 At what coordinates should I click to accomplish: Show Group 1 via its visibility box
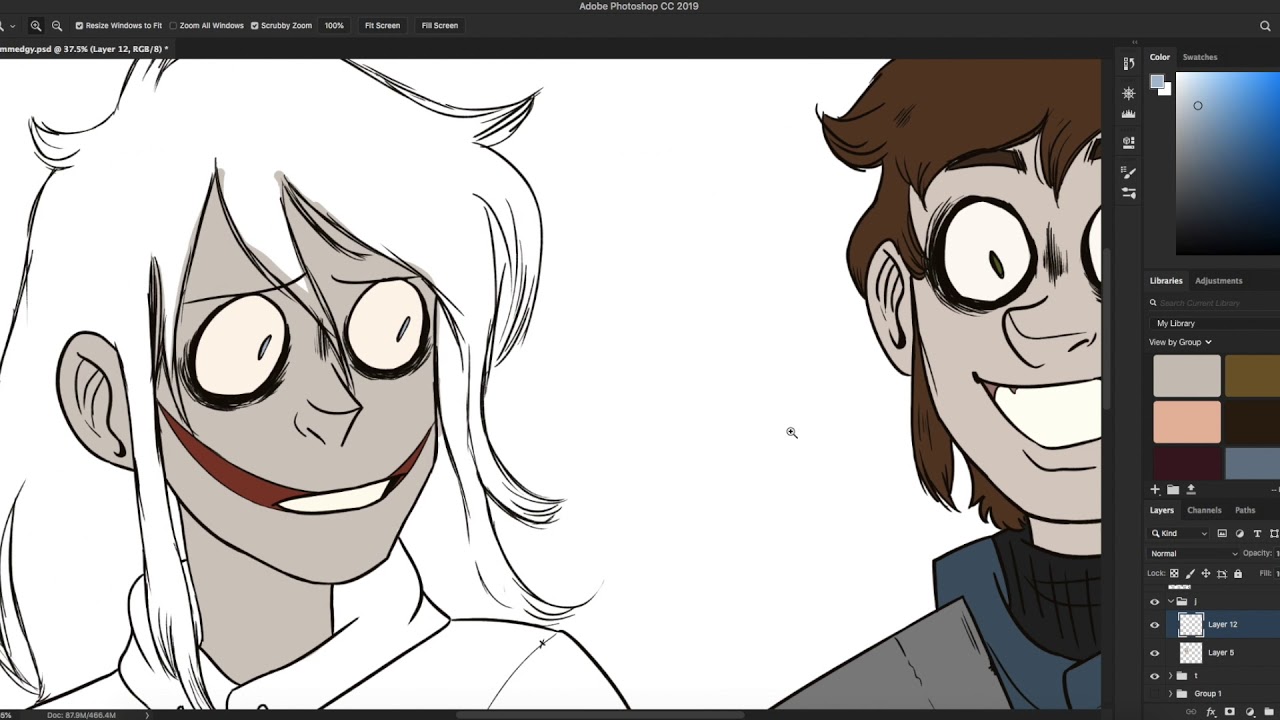(x=1155, y=693)
